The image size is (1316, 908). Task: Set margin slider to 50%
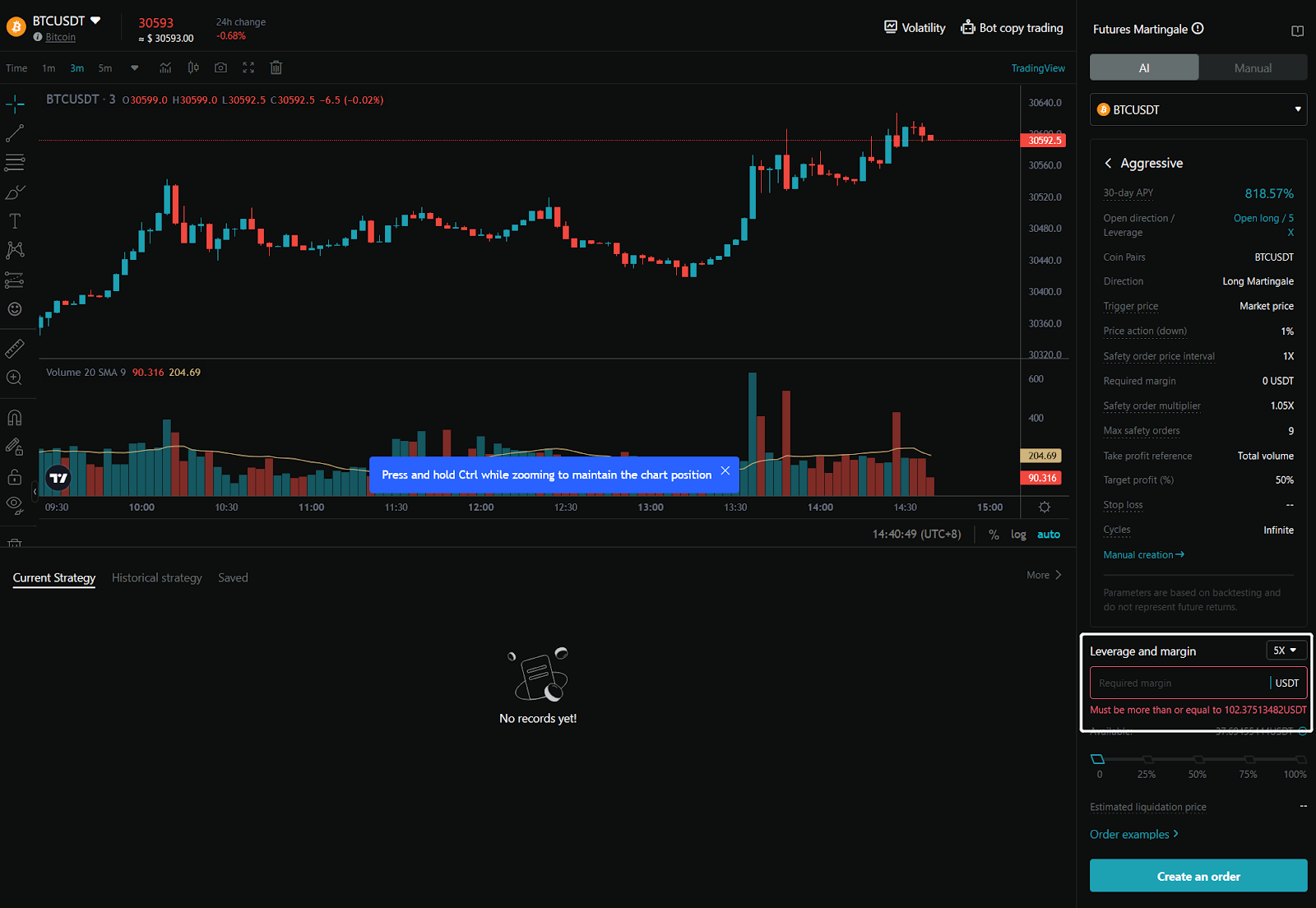click(1198, 759)
